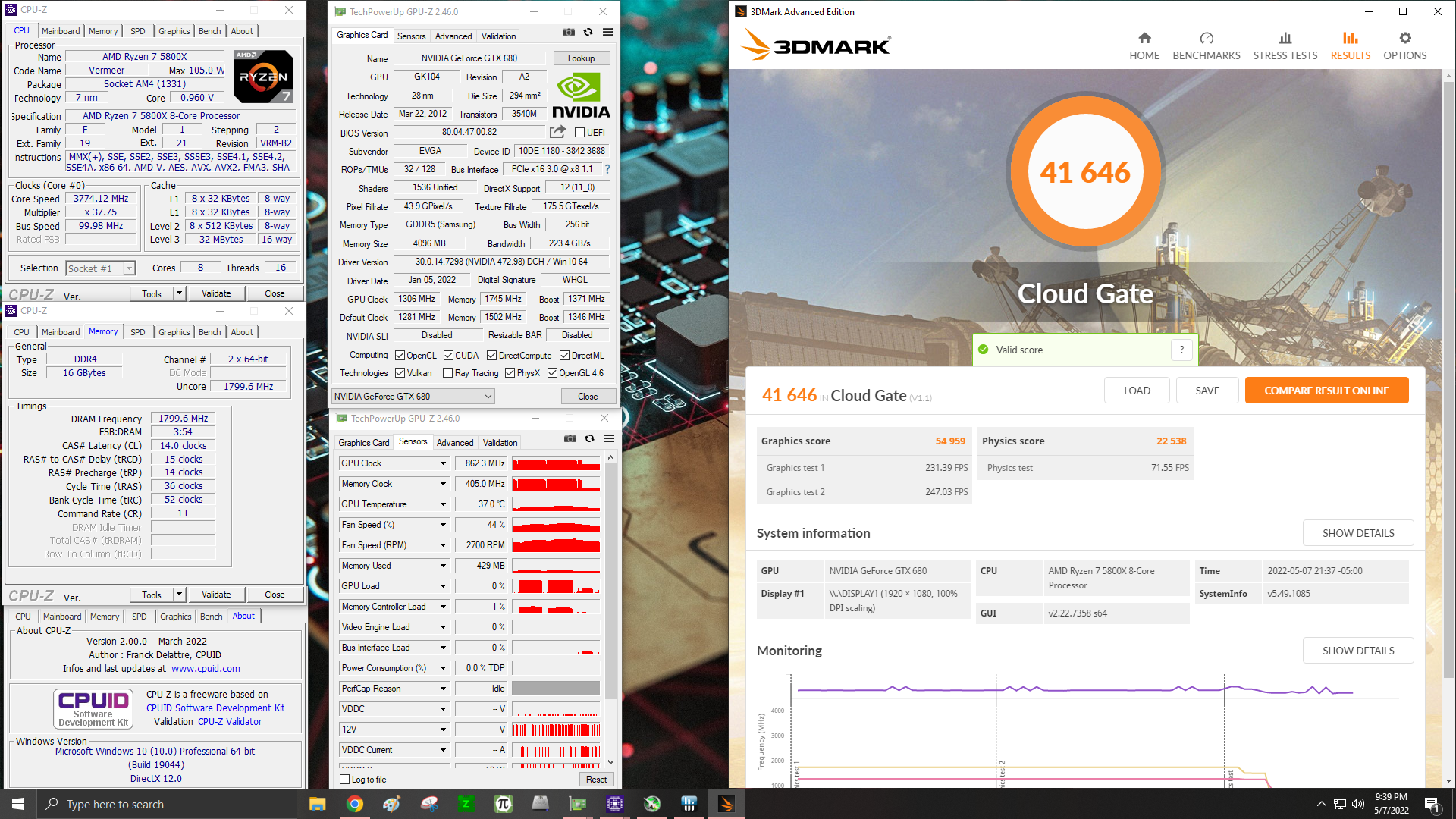Switch to Graphics Card tab in Sensors window

tap(364, 443)
